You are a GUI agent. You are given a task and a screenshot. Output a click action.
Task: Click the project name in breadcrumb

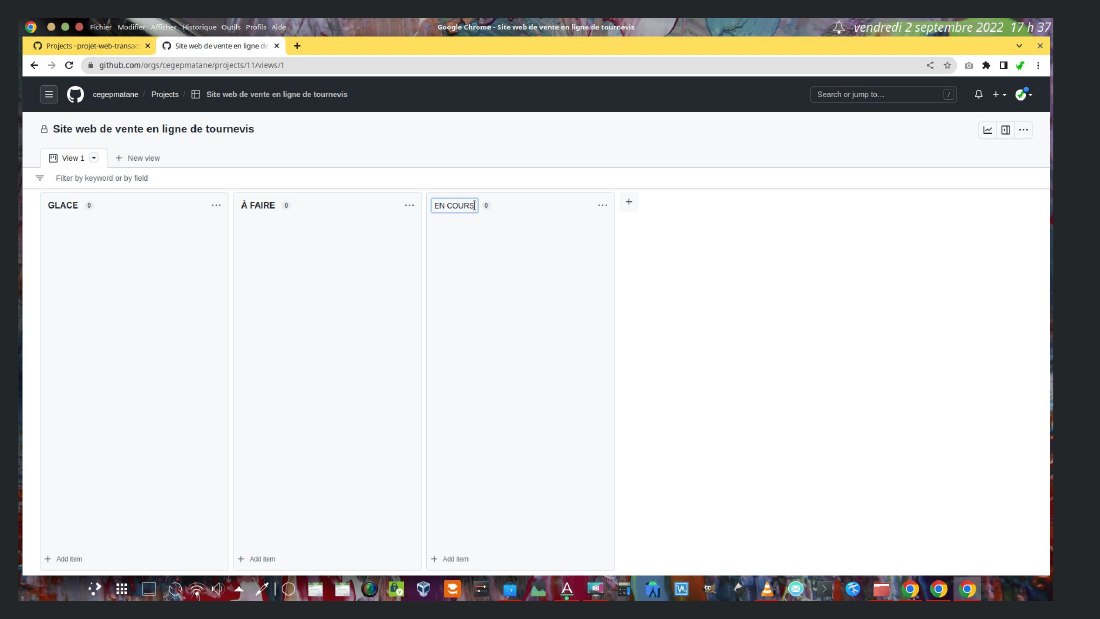coord(276,94)
